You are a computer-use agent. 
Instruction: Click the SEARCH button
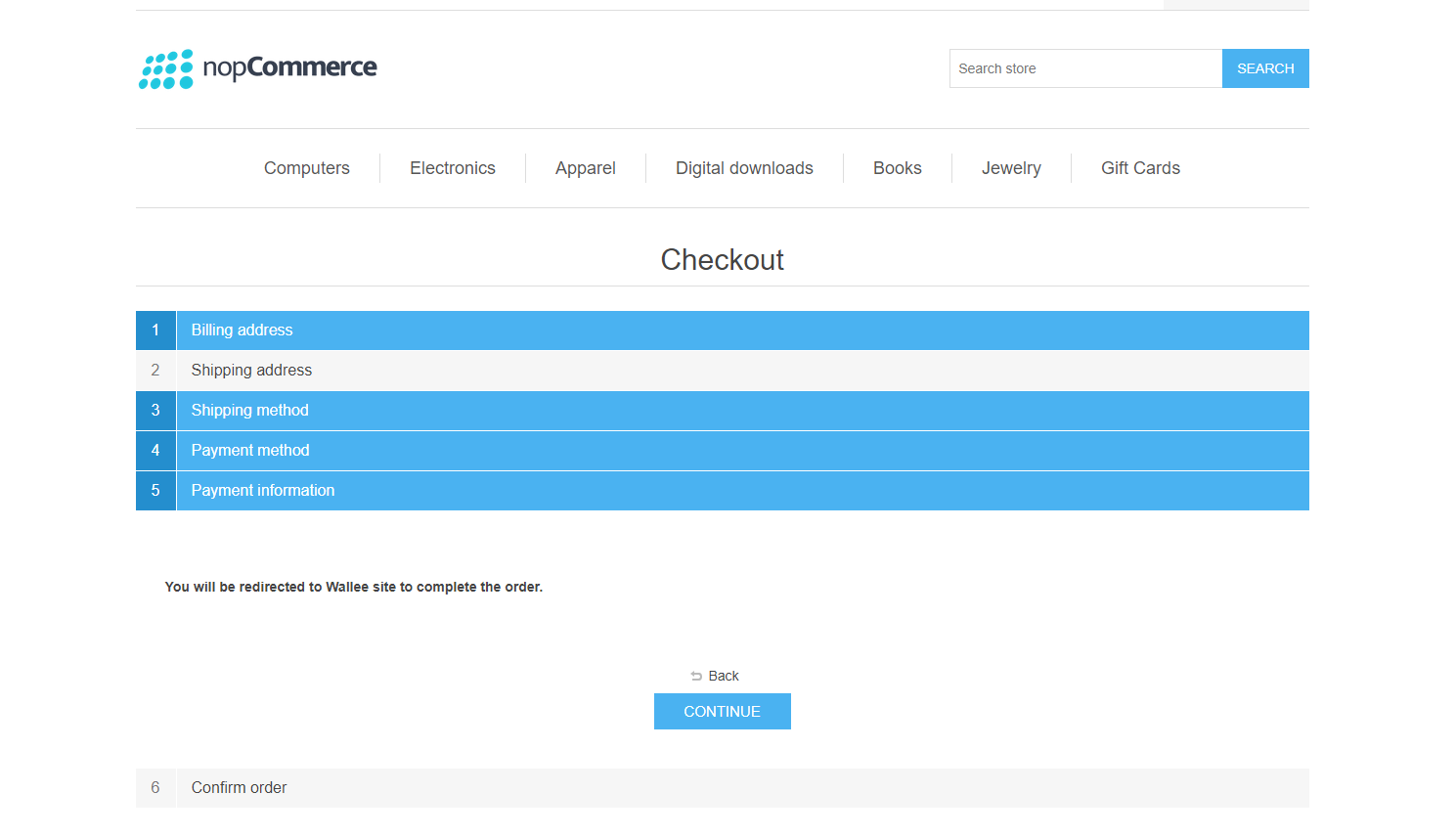1264,67
